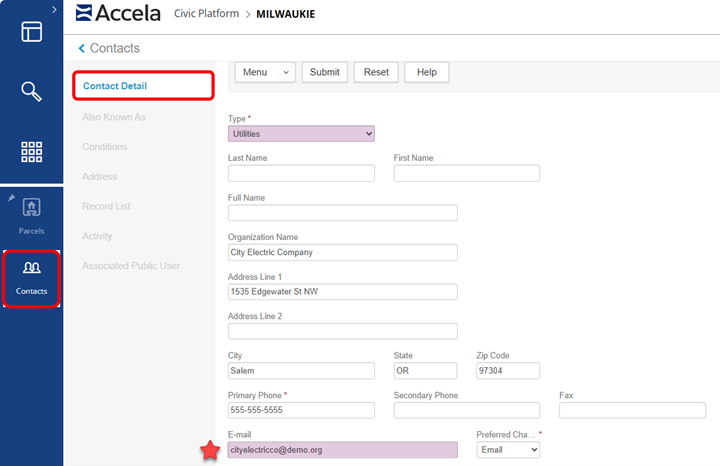Click the E-mail input field
Viewport: 720px width, 466px height.
click(x=342, y=450)
